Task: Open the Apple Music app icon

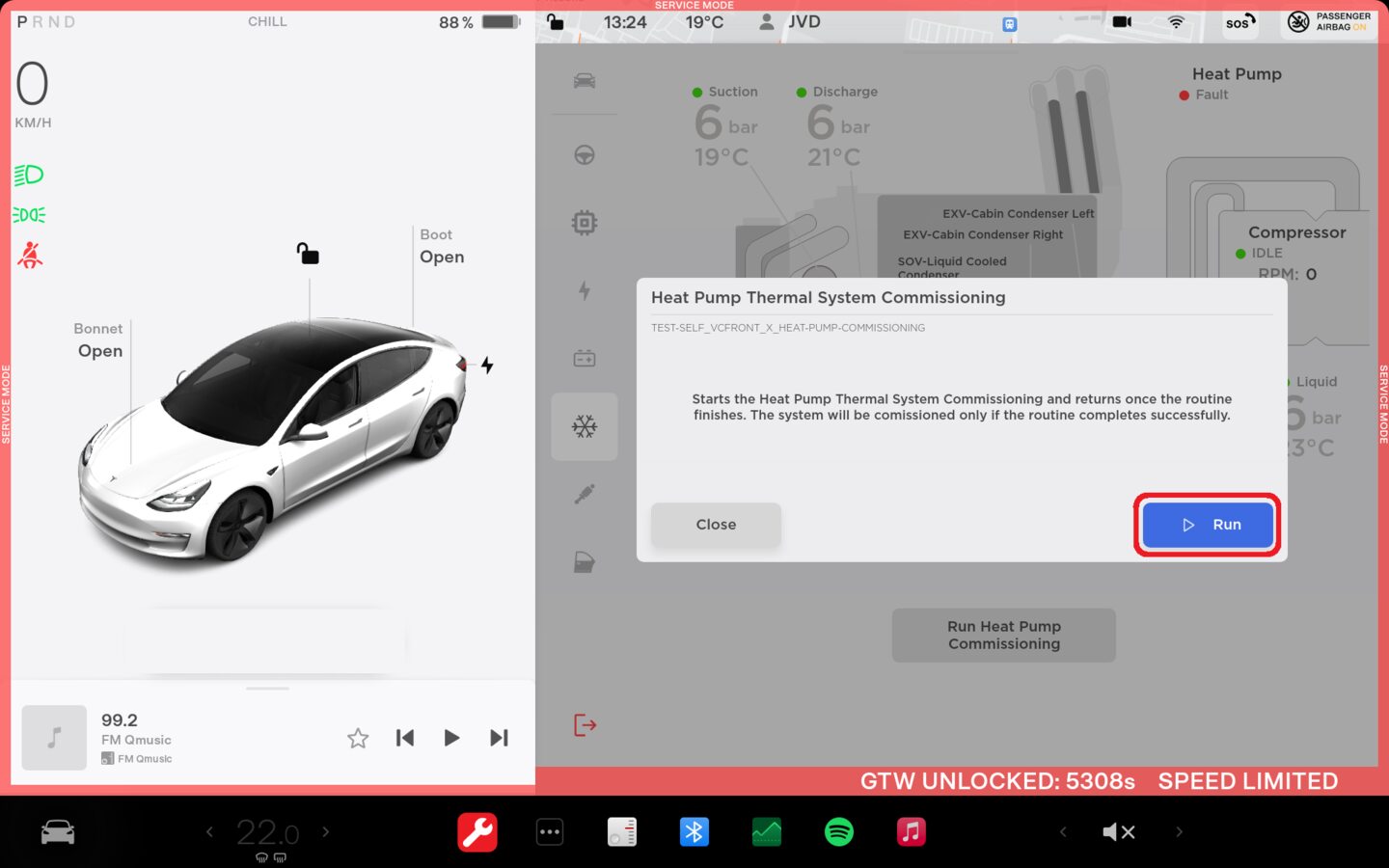Action: 912,831
